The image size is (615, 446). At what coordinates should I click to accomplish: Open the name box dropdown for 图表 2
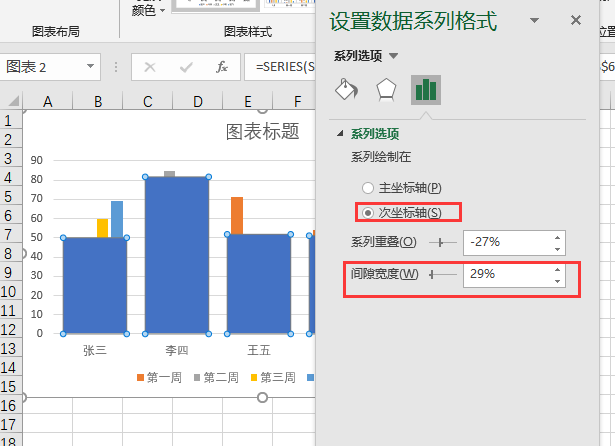91,68
